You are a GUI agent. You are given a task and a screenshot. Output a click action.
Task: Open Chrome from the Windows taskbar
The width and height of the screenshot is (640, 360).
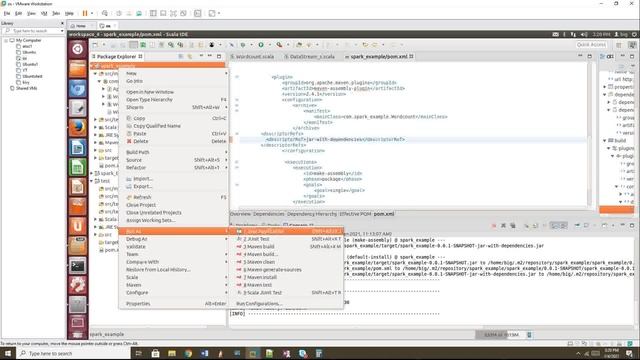coord(188,353)
